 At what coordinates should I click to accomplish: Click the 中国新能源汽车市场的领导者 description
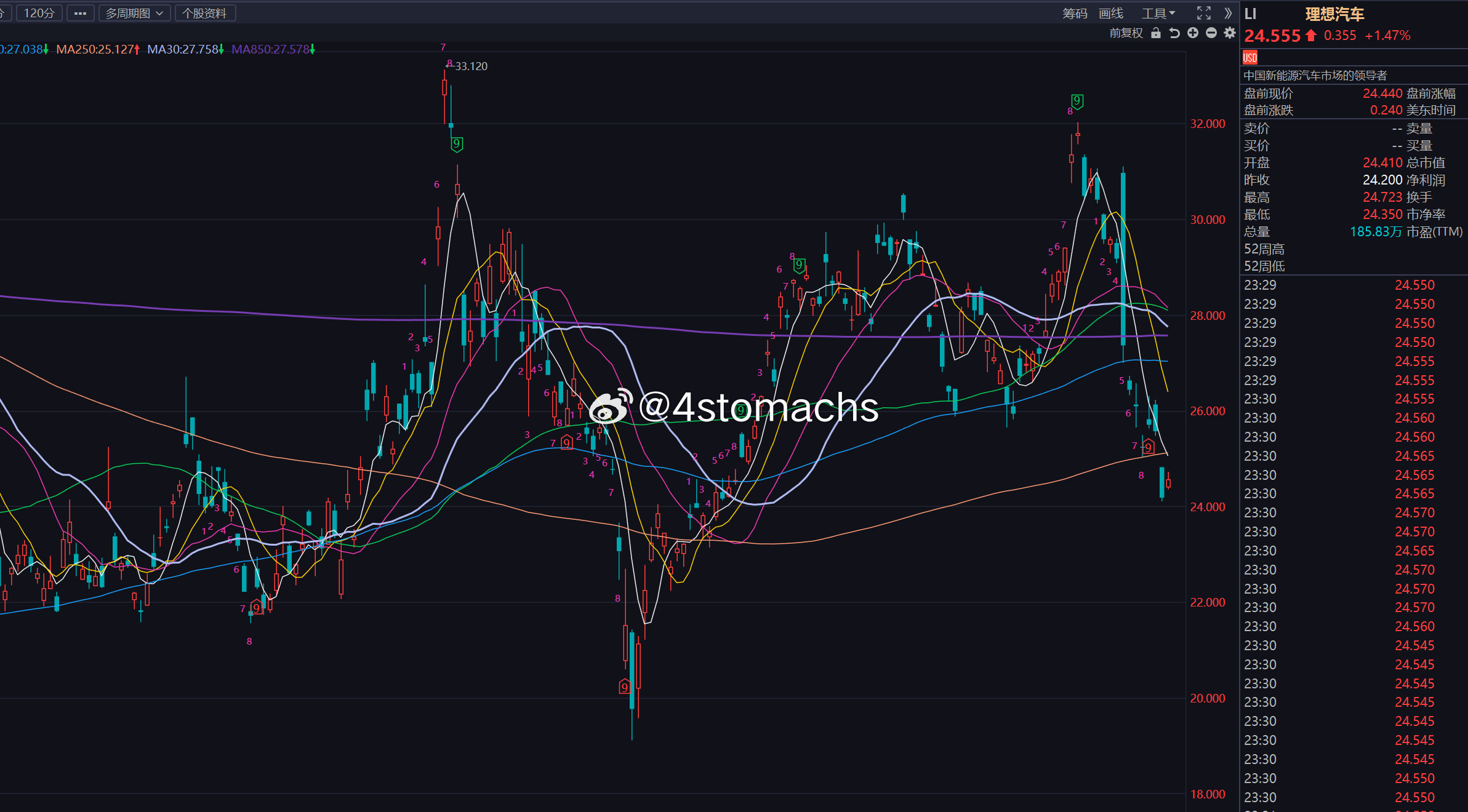[1315, 75]
